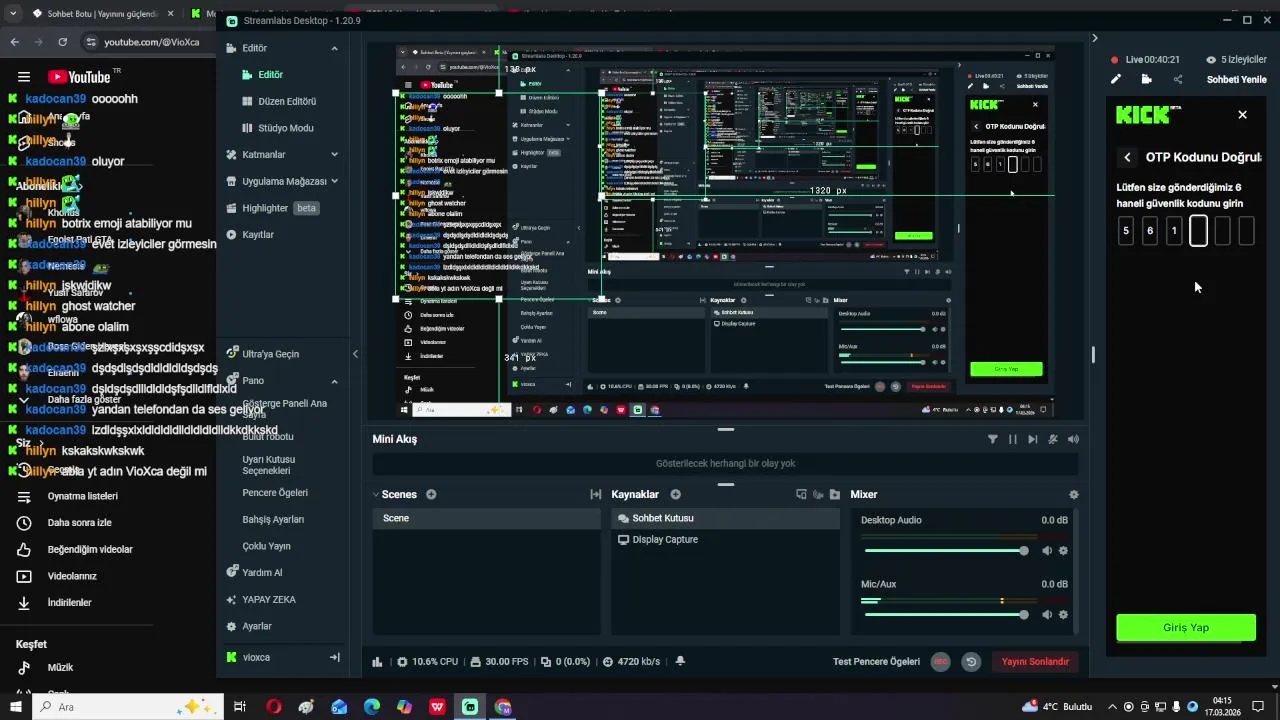The height and width of the screenshot is (720, 1280).
Task: Click Sohbeti Yenile
Action: point(1236,79)
